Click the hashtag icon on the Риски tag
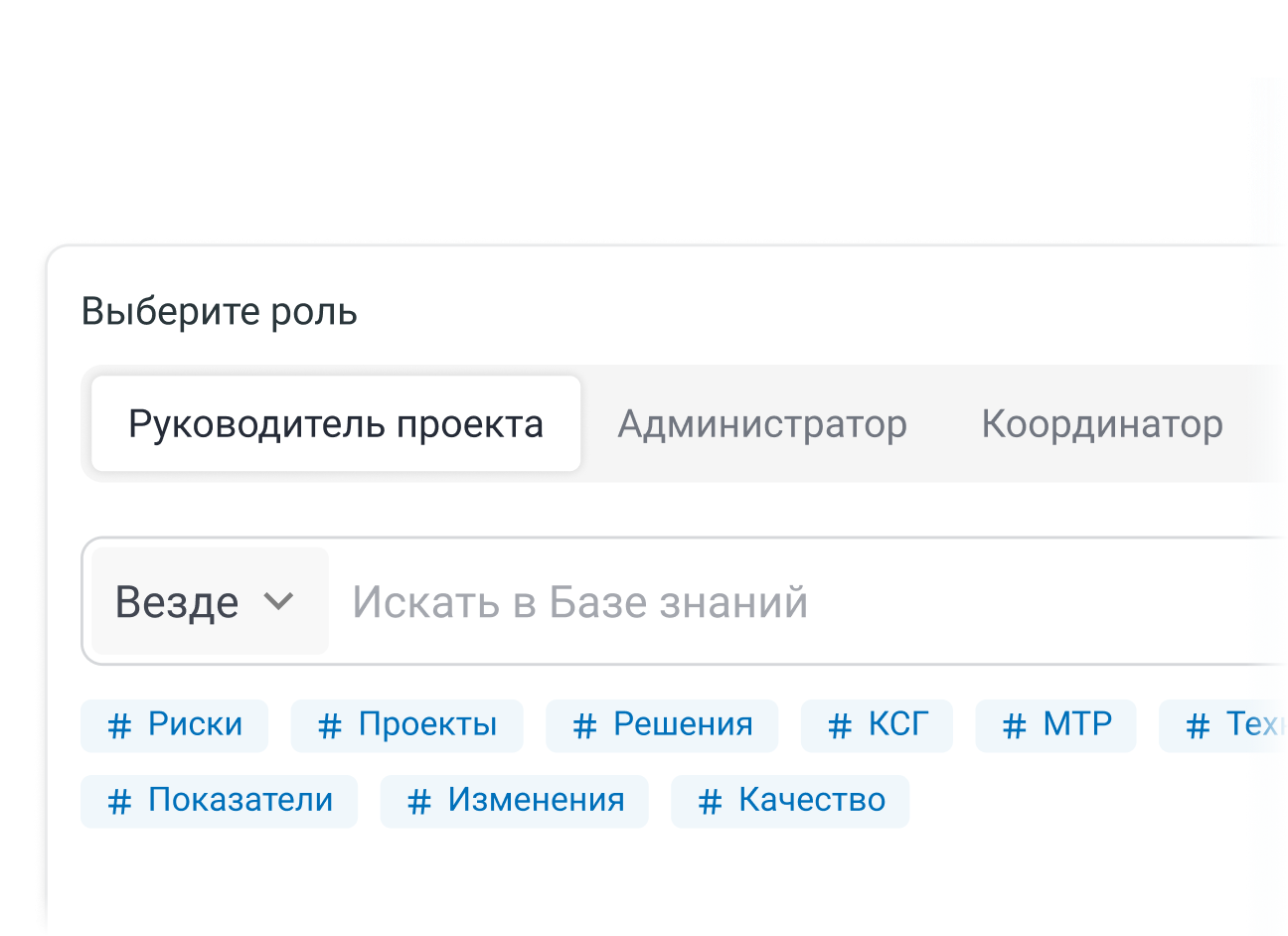1288x936 pixels. click(120, 725)
